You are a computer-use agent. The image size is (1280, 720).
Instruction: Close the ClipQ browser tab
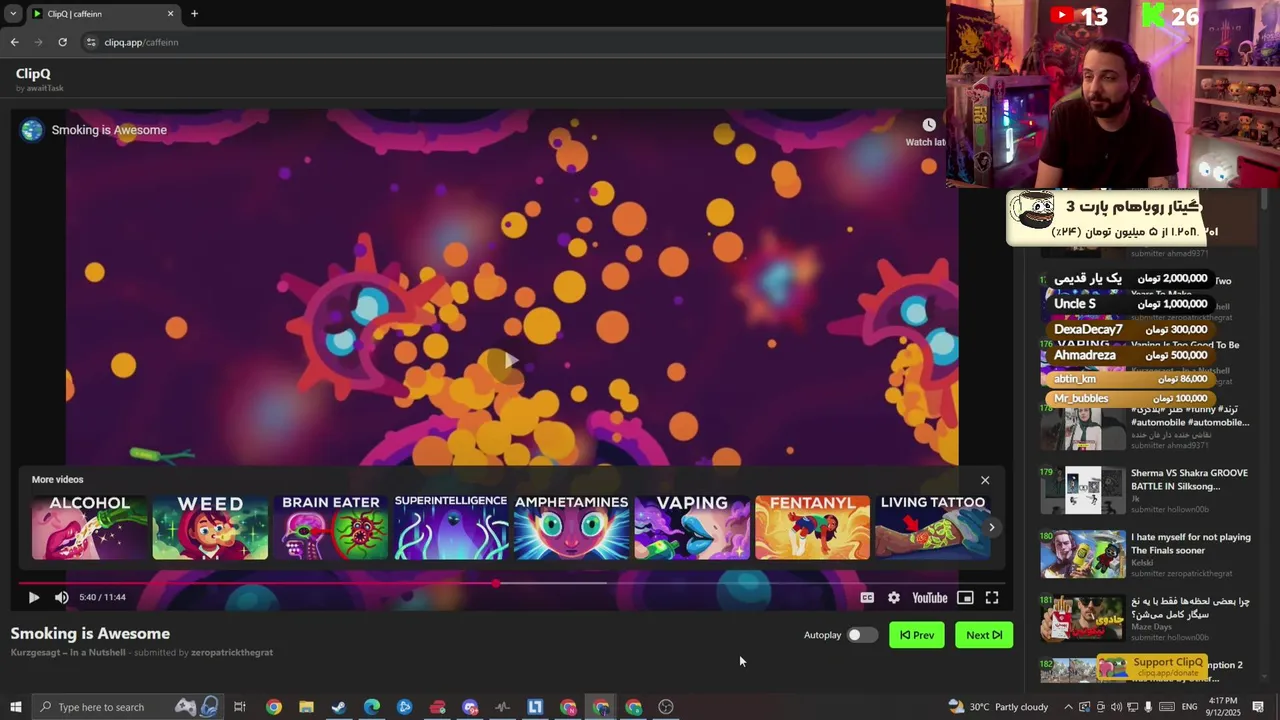[170, 14]
